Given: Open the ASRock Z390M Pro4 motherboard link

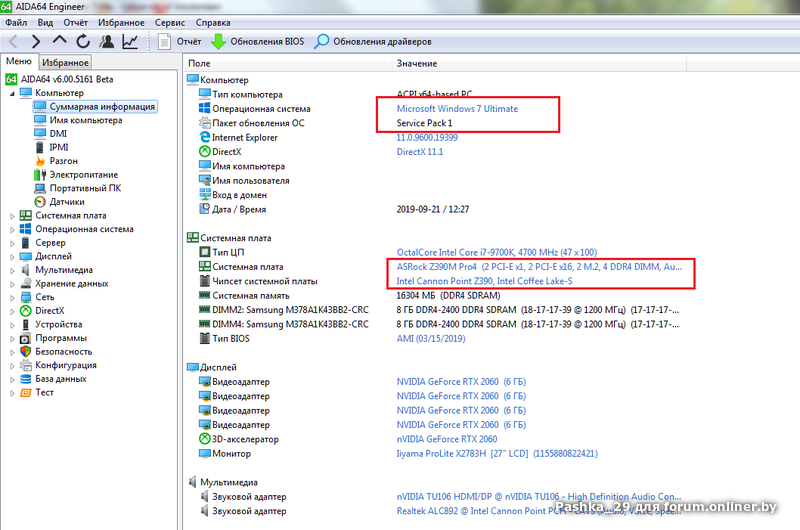Looking at the screenshot, I should point(539,266).
